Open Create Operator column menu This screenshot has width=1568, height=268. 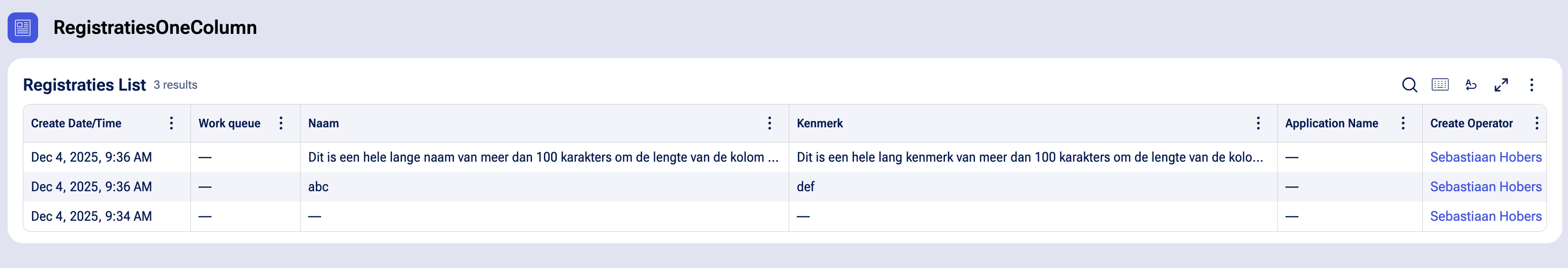point(1537,123)
